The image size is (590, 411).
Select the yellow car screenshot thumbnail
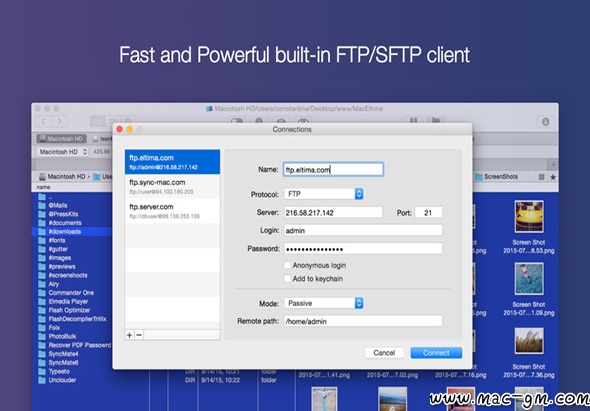click(529, 216)
